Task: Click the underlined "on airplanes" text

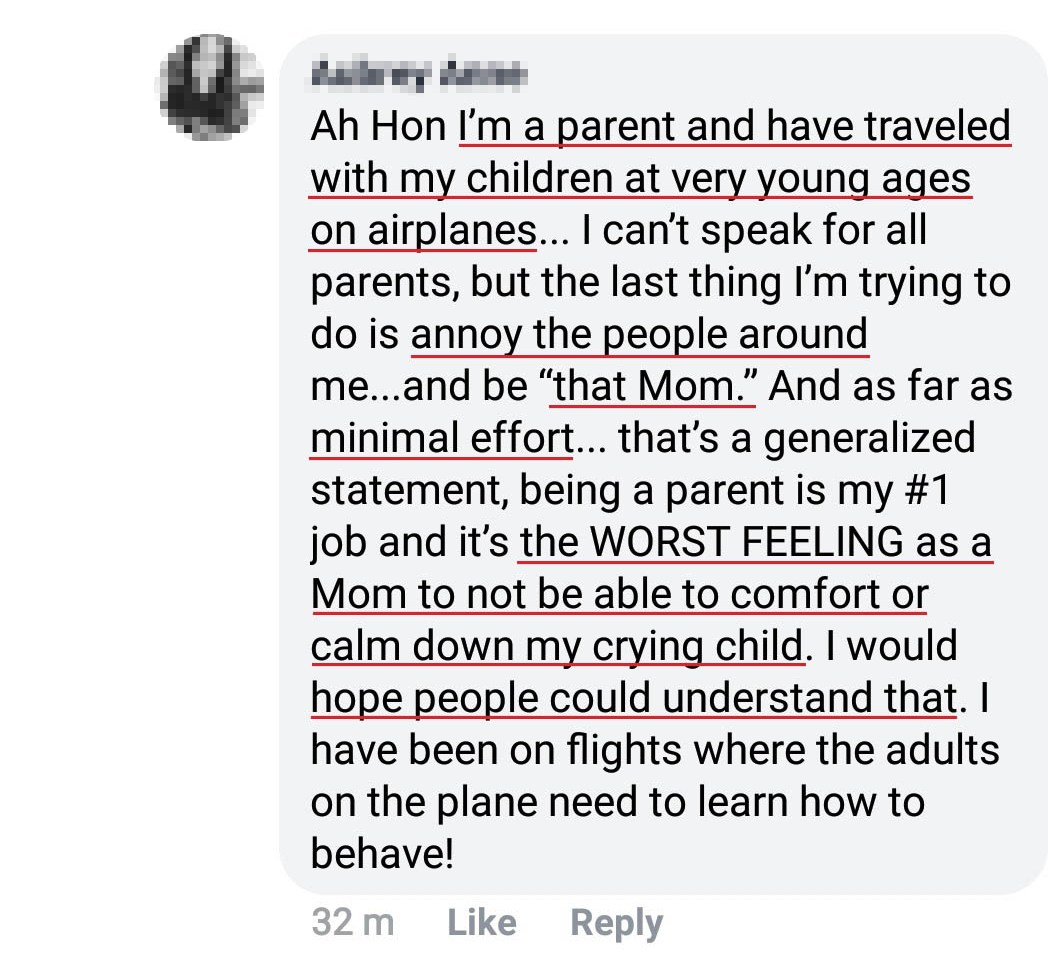Action: click(x=424, y=231)
